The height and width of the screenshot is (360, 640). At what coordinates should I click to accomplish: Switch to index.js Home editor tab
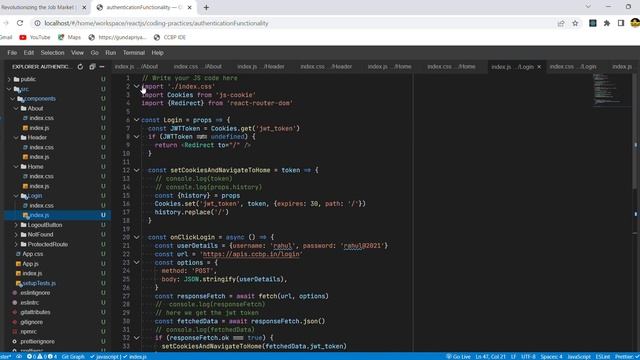click(x=389, y=67)
